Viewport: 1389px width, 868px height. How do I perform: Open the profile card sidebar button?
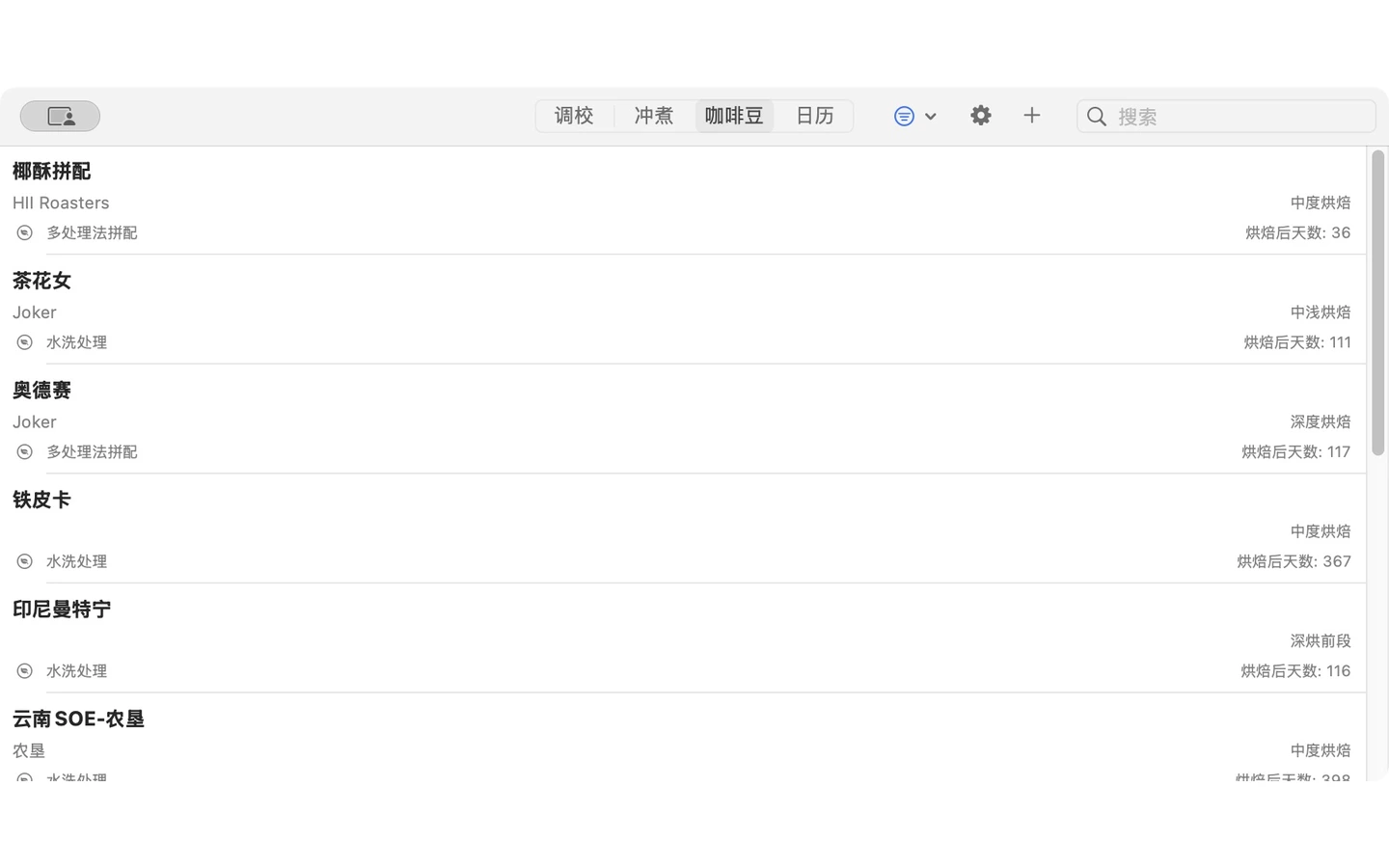click(60, 116)
